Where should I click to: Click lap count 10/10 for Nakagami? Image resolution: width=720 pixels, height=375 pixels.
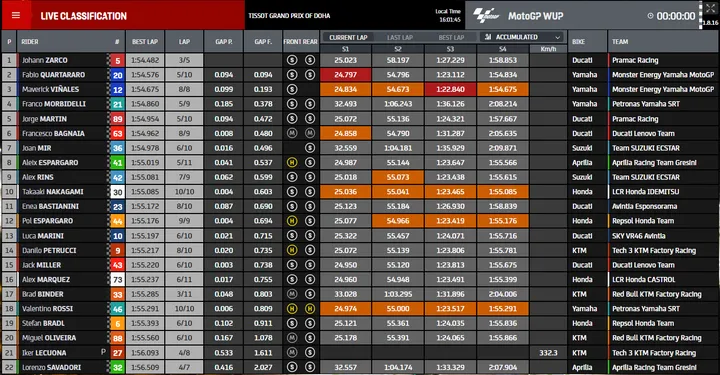[184, 192]
